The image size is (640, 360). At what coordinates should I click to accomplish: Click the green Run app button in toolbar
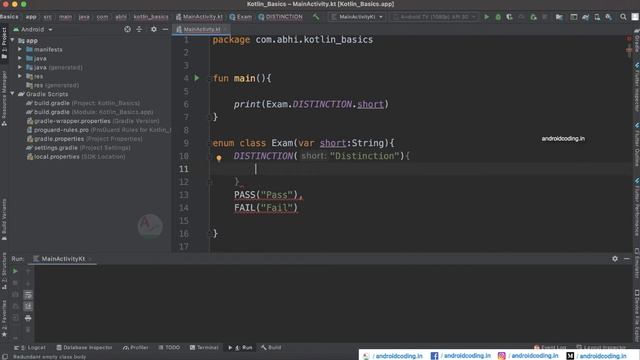tap(487, 17)
